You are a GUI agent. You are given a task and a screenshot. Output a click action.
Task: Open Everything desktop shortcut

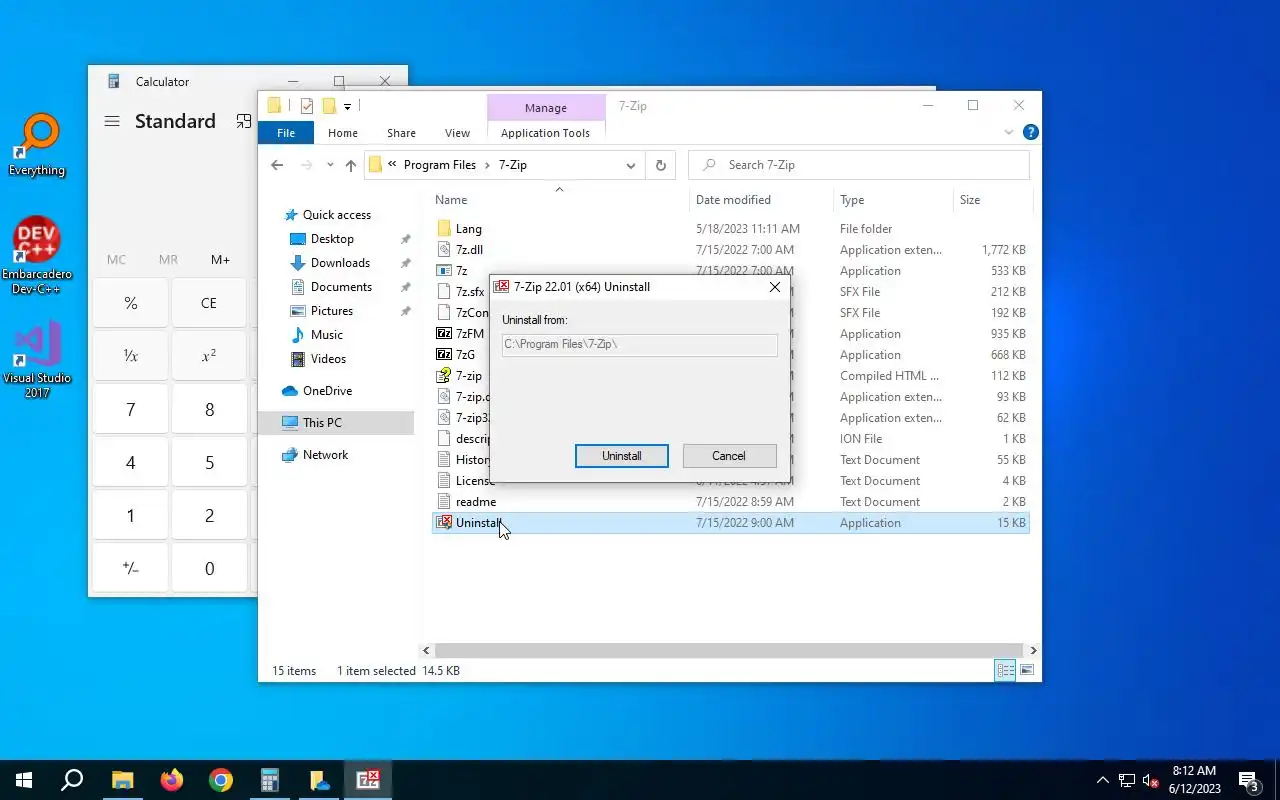(x=37, y=145)
